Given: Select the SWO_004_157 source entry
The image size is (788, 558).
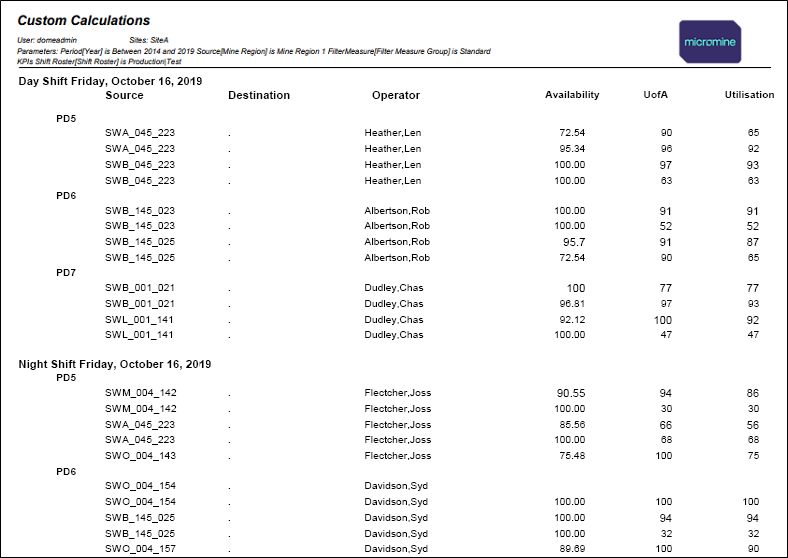Looking at the screenshot, I should 140,549.
